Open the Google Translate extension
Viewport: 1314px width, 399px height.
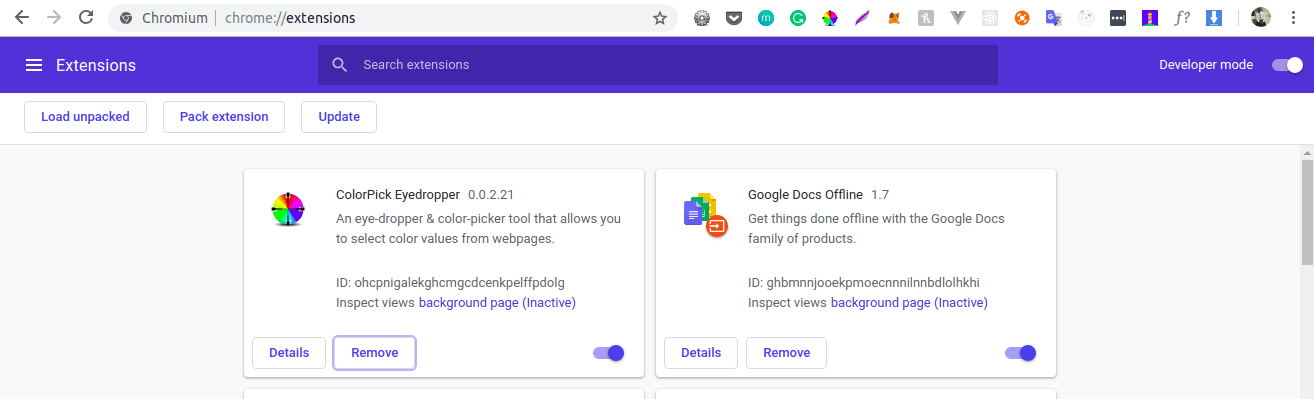tap(1054, 18)
